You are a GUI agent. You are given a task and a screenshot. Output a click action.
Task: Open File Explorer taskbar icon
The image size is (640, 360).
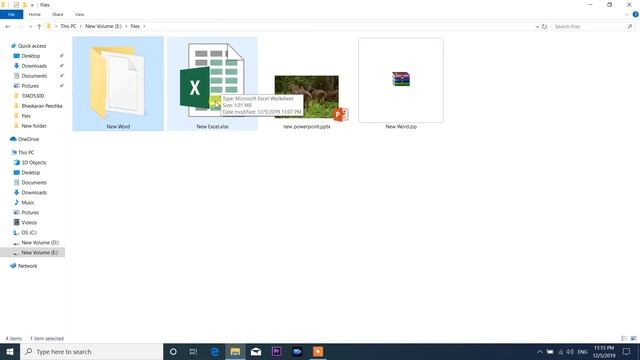click(x=235, y=351)
